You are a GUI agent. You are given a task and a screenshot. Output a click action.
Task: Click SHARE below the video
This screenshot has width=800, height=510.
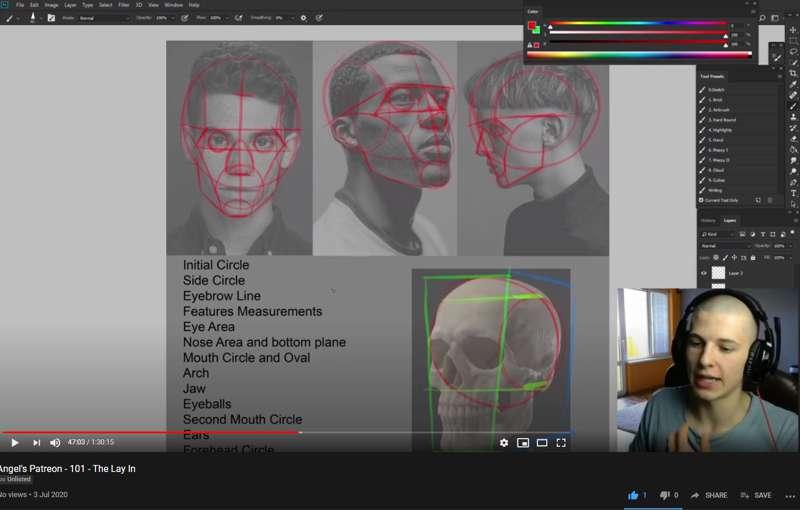point(710,495)
